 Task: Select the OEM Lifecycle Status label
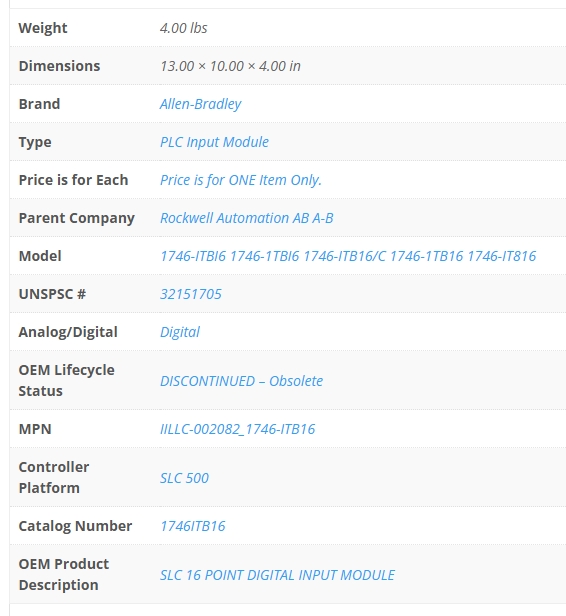pos(66,381)
